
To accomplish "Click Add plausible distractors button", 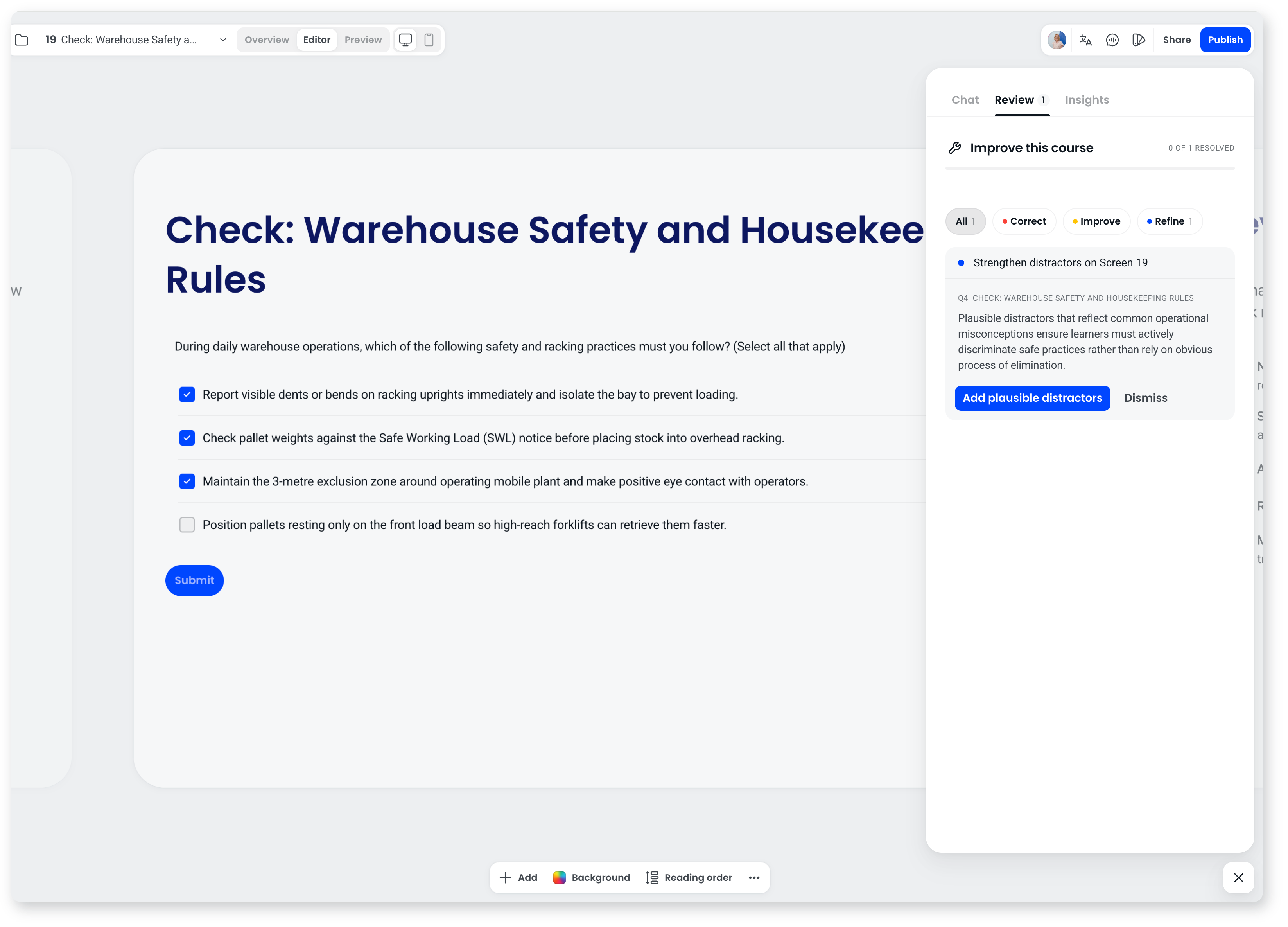I will (1032, 398).
